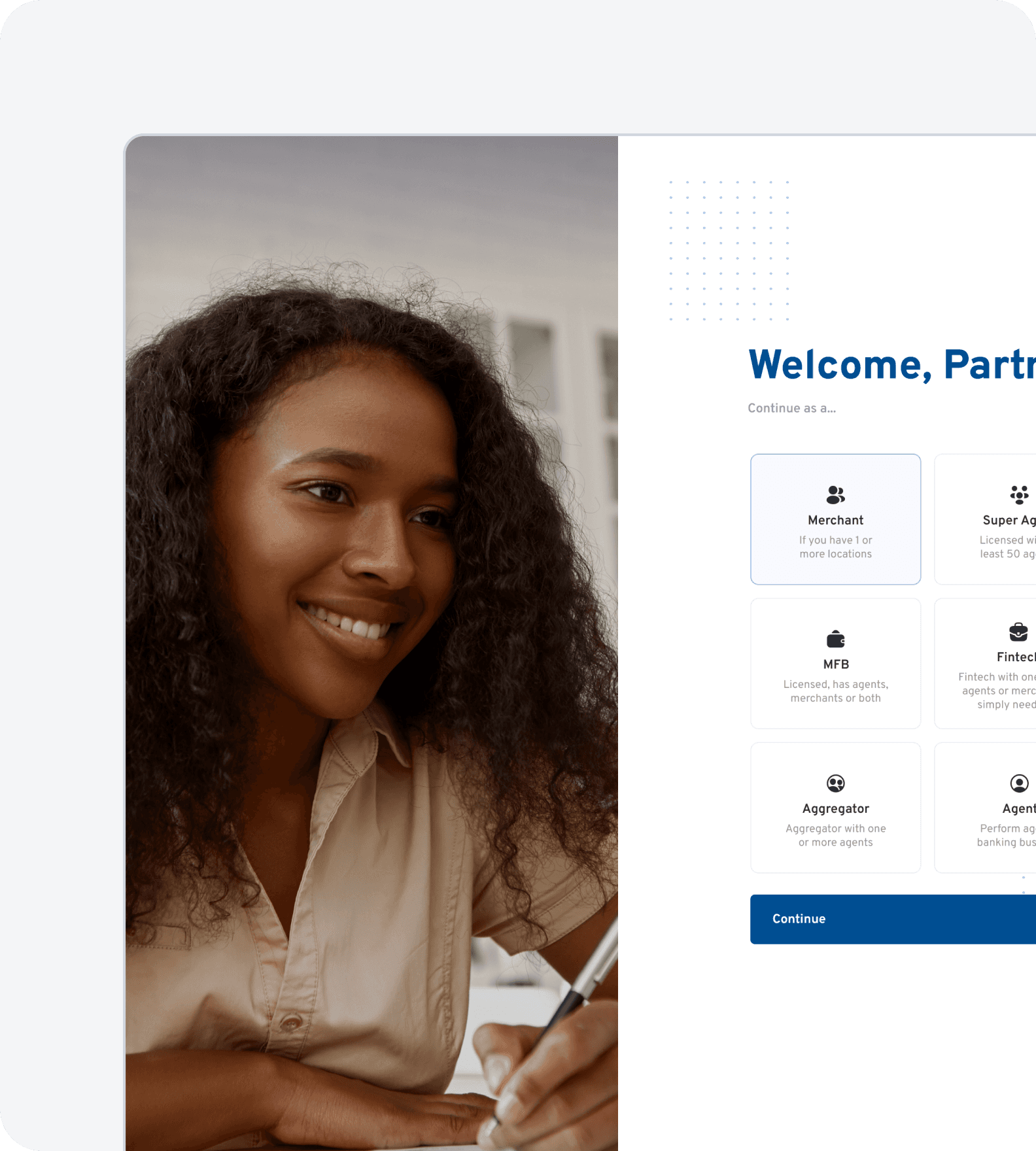Choose the Agent card
This screenshot has width=1036, height=1151.
pos(986,808)
